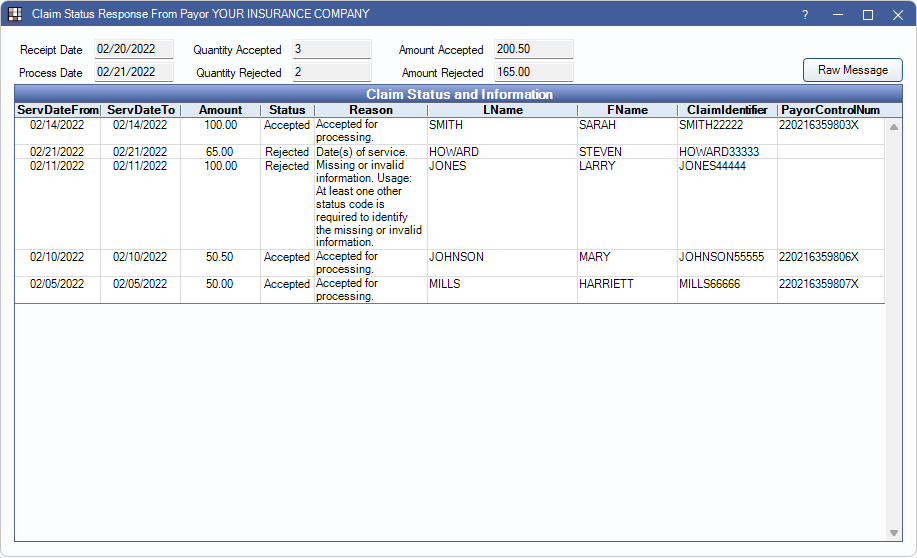The width and height of the screenshot is (917, 558).
Task: Select the Process Date field
Action: [133, 72]
